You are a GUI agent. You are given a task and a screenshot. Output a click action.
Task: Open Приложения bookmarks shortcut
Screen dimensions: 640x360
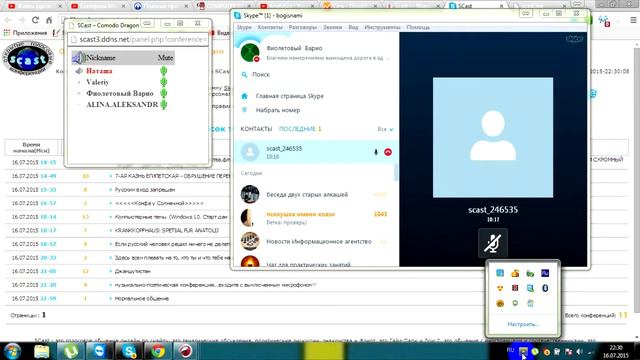coord(25,33)
